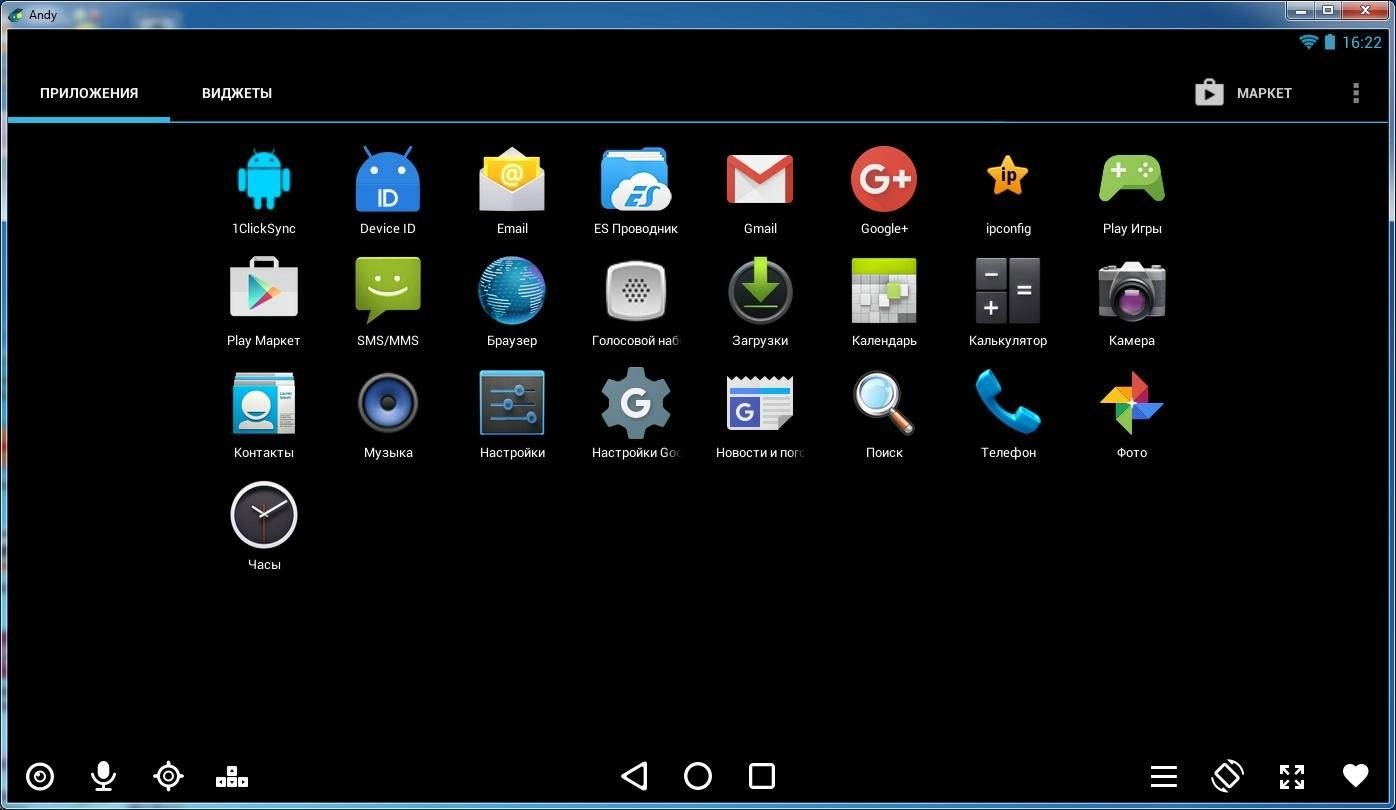1396x810 pixels.
Task: Open the МАРКЕТ store button
Action: [x=1244, y=93]
